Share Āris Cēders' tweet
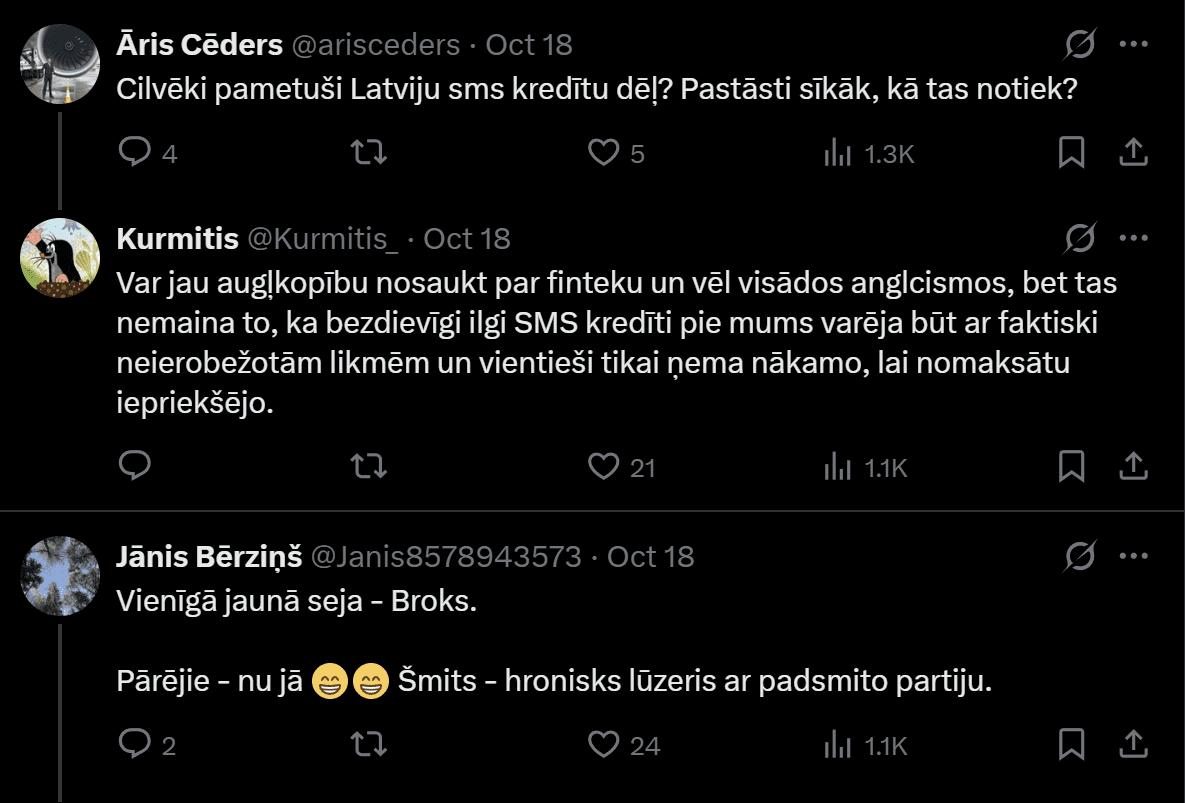1185x803 pixels. pos(1132,153)
